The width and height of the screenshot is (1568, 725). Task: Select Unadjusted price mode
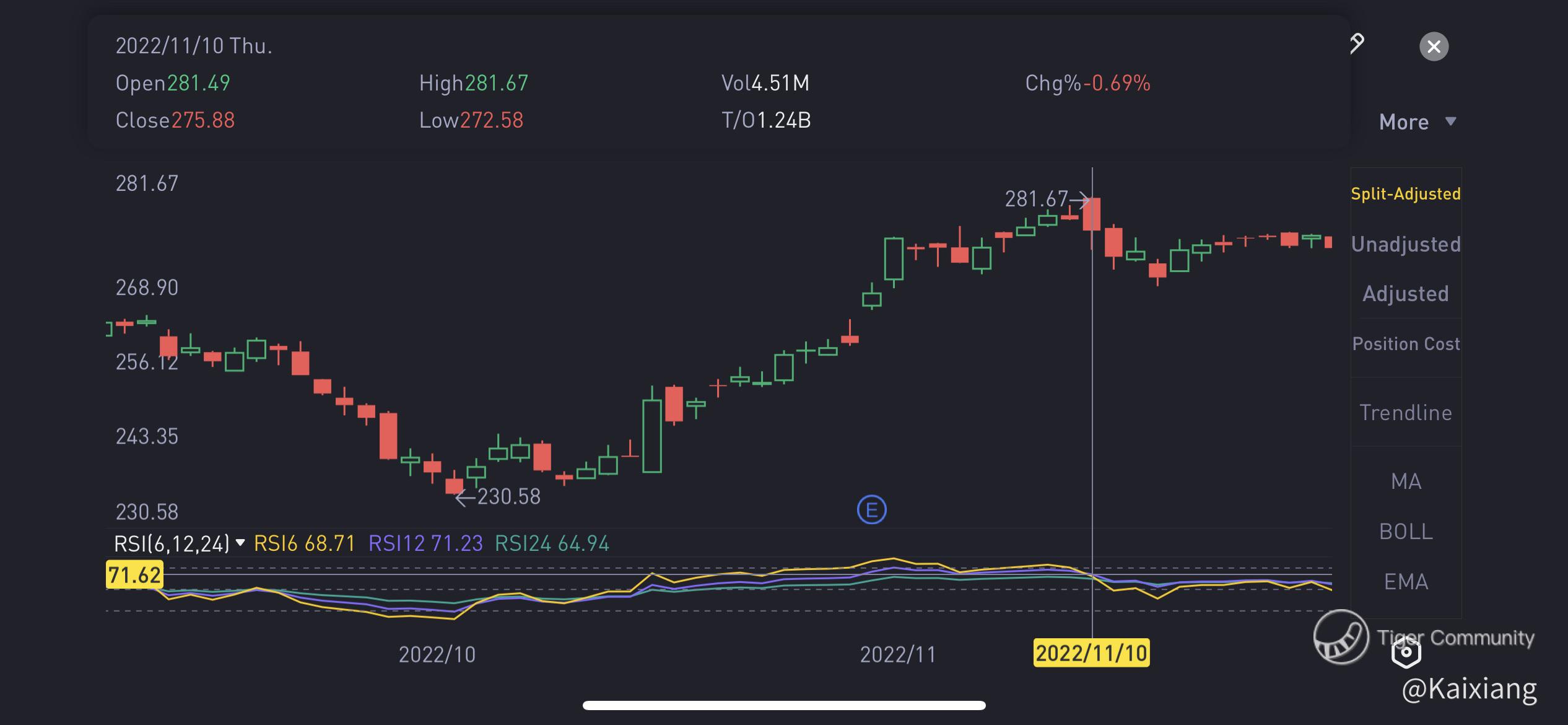point(1406,244)
